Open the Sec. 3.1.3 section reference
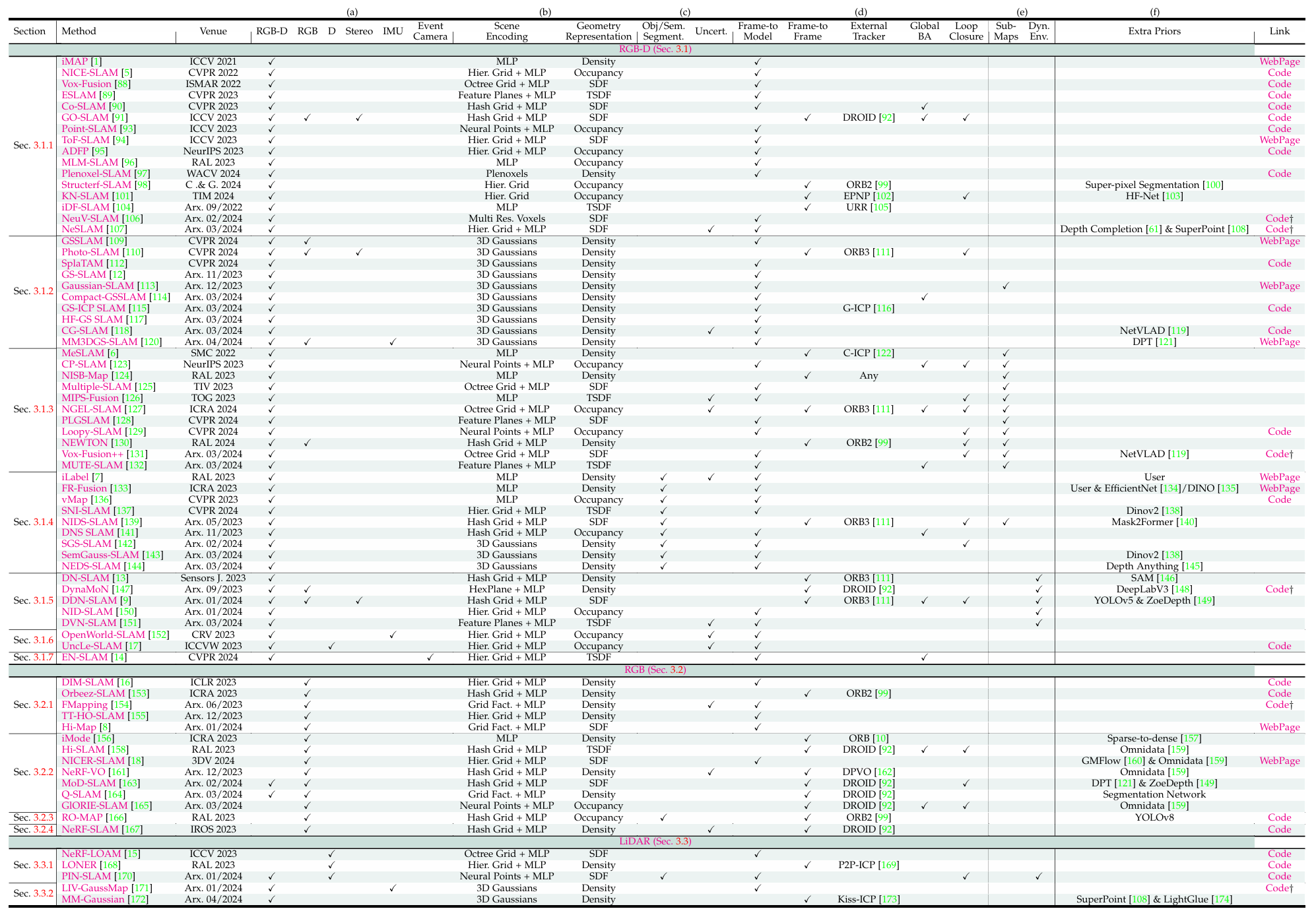1316x913 pixels. (33, 409)
